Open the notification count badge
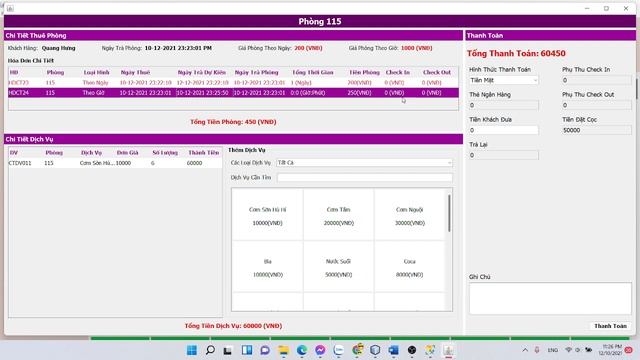Image resolution: width=640 pixels, height=360 pixels. click(629, 350)
